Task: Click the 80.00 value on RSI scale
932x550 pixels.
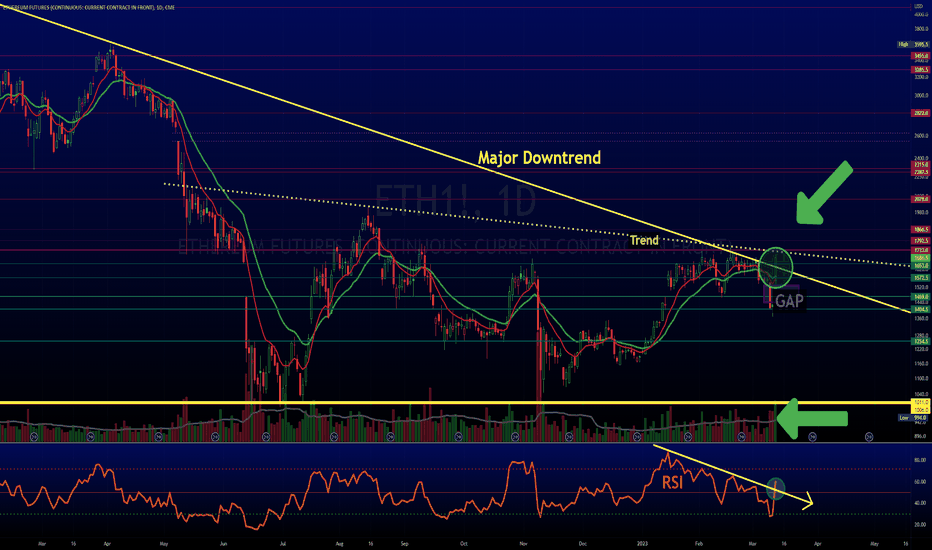Action: click(920, 460)
